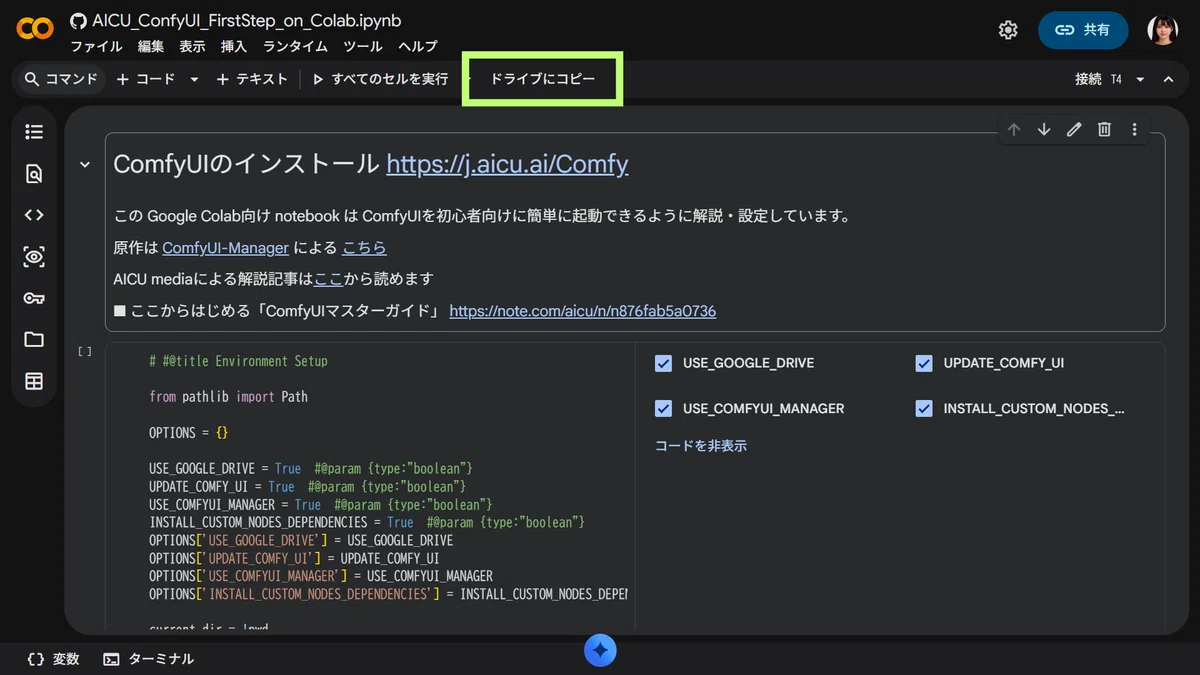The image size is (1200, 675).
Task: Click the 共有 share button
Action: click(1083, 30)
